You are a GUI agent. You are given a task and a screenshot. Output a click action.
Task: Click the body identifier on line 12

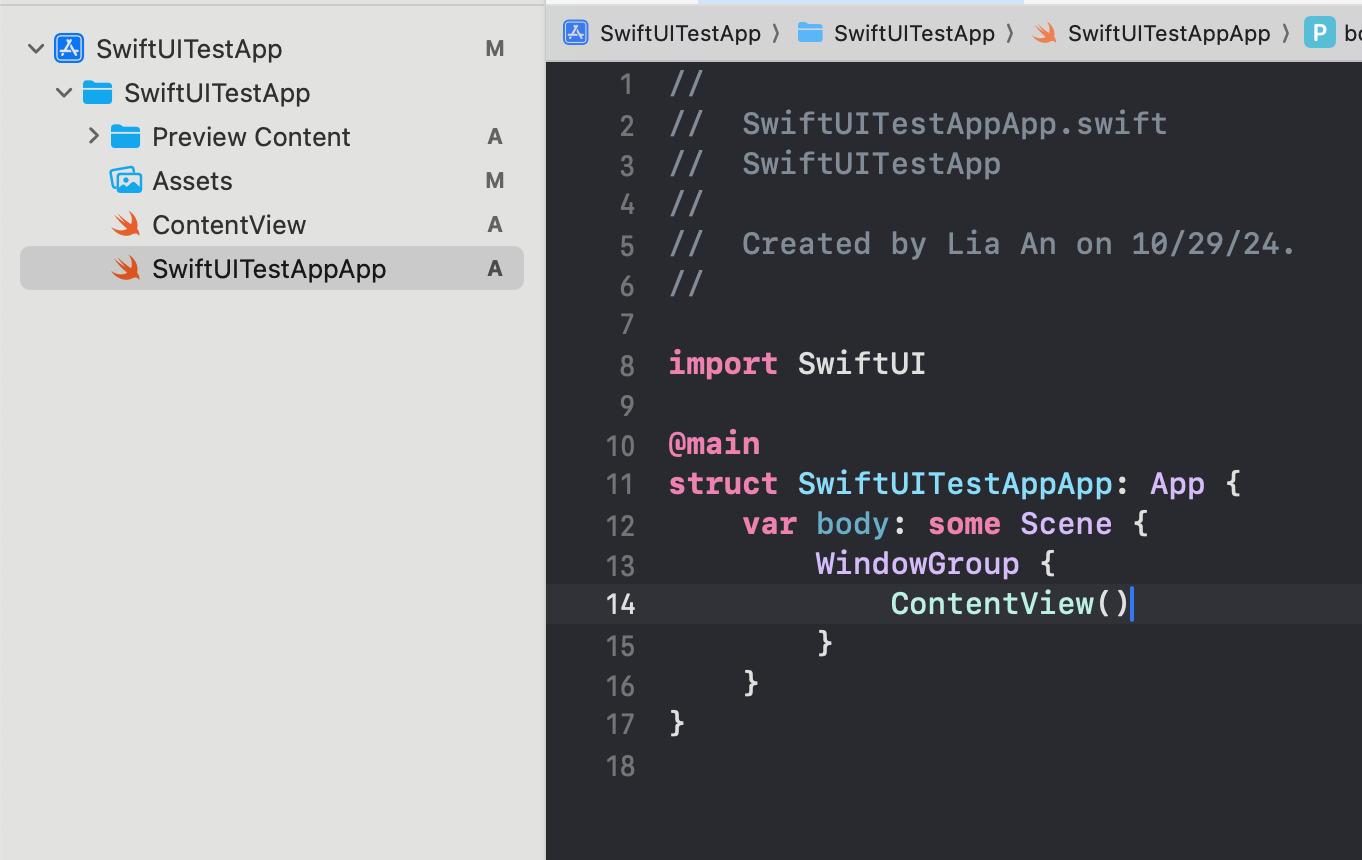(x=852, y=523)
